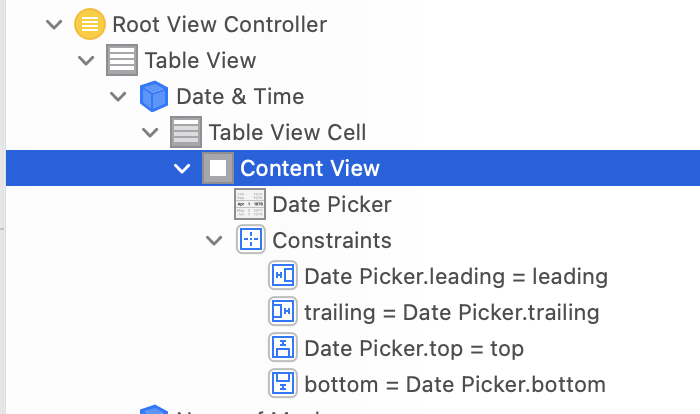Screen dimensions: 700x414
Task: Click the yellow Root View Controller icon
Action: click(x=90, y=24)
